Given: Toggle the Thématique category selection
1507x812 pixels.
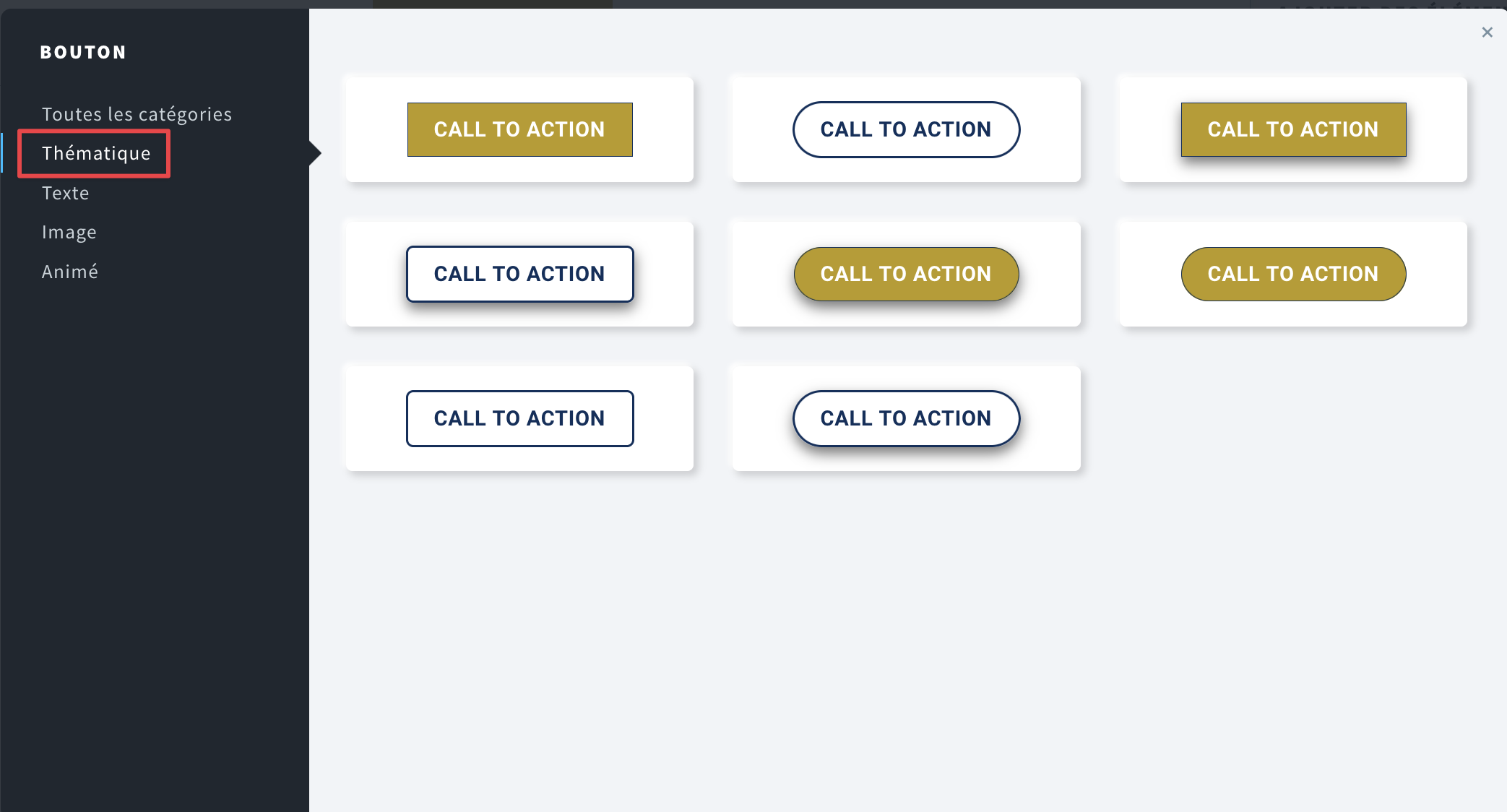Looking at the screenshot, I should (x=96, y=153).
